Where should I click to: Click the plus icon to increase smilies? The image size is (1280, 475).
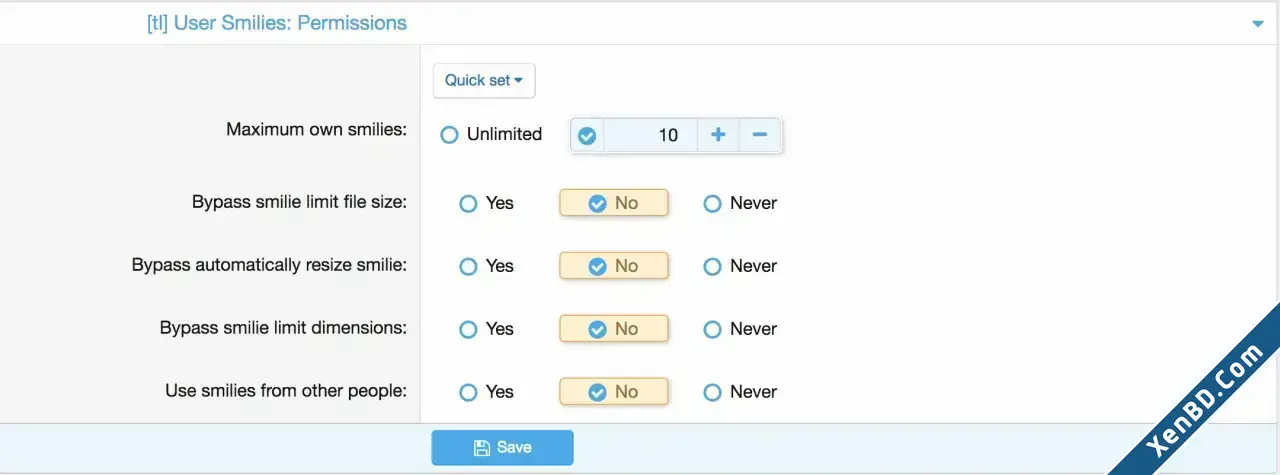point(718,135)
